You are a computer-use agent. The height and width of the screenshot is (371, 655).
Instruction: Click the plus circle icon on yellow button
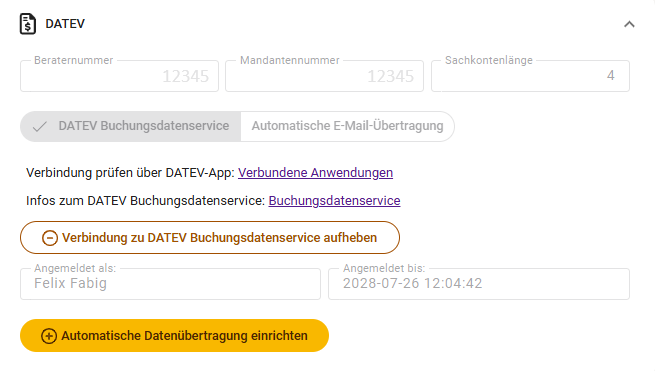(x=49, y=336)
